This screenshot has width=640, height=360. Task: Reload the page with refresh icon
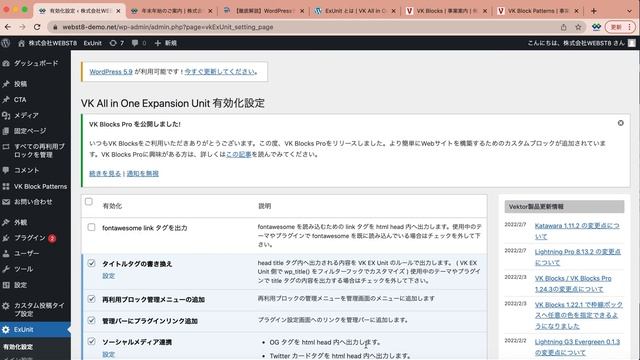[x=37, y=27]
